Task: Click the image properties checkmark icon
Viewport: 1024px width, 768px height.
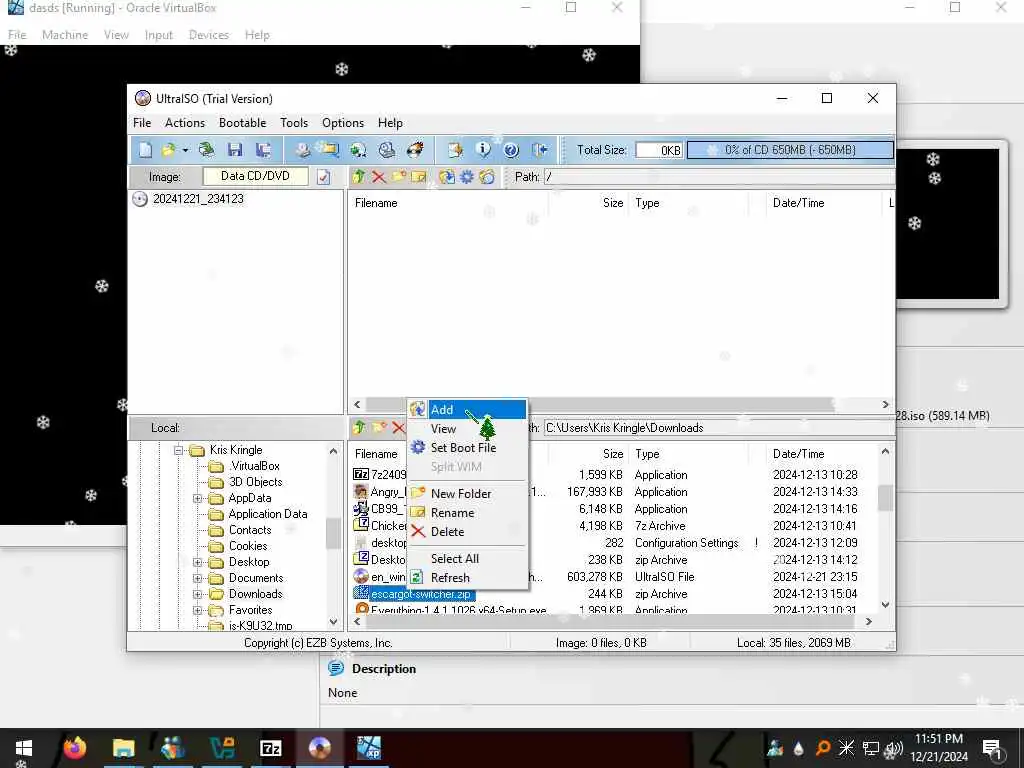Action: [x=323, y=177]
